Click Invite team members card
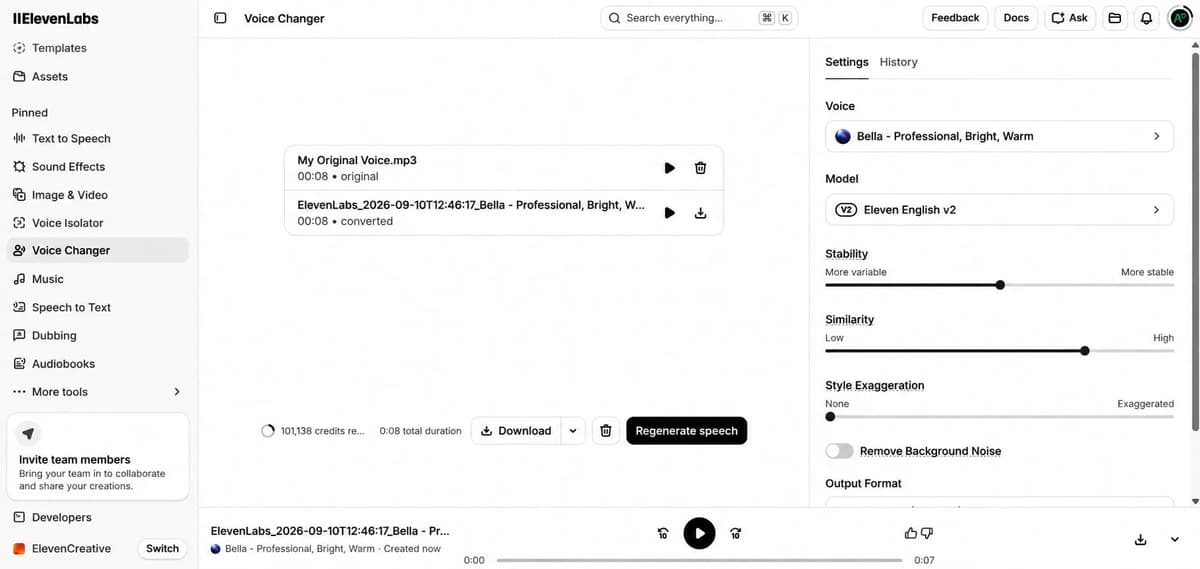 click(x=97, y=456)
